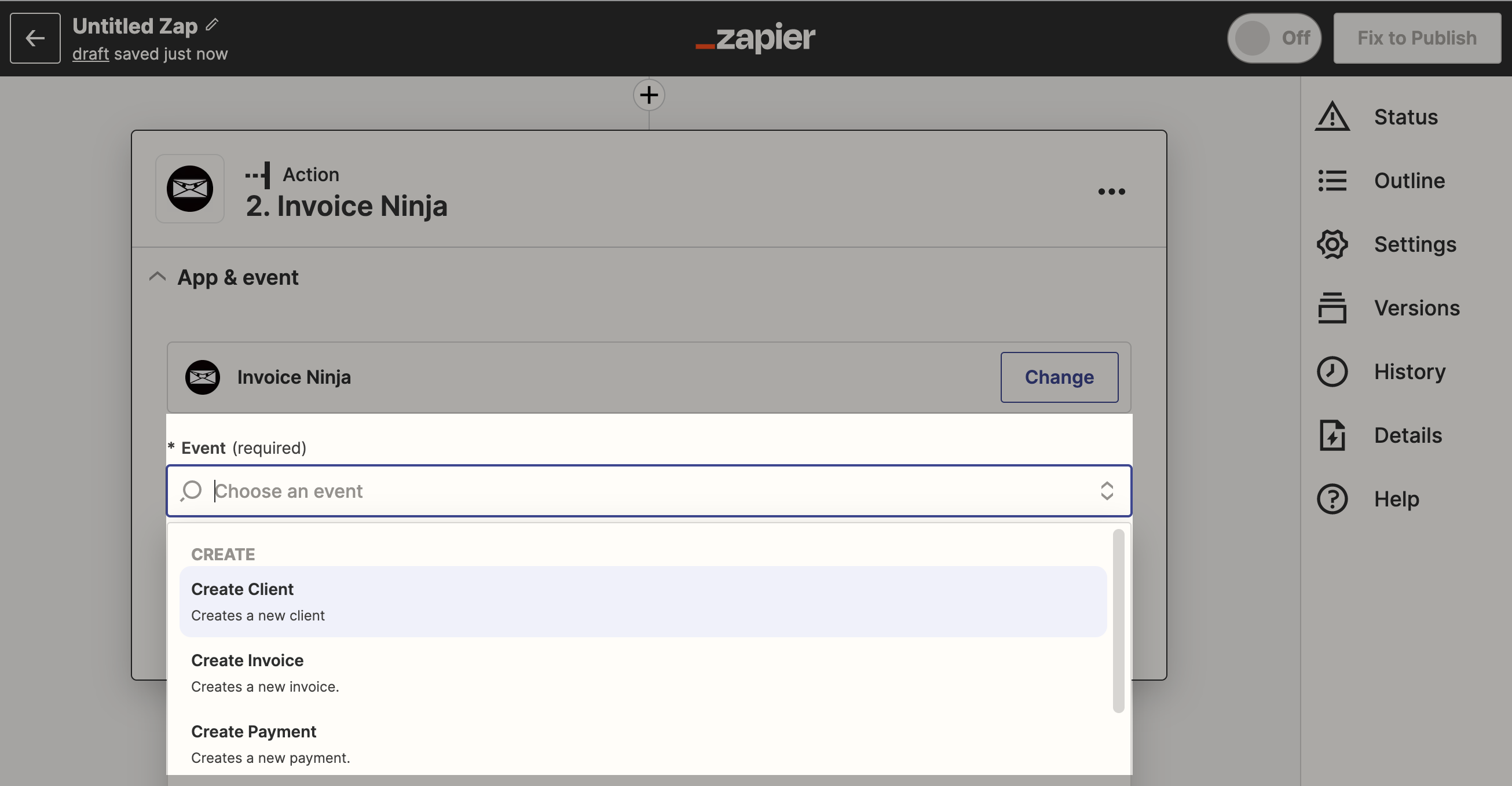The image size is (1512, 786).
Task: Open the Help question mark icon
Action: (1332, 499)
